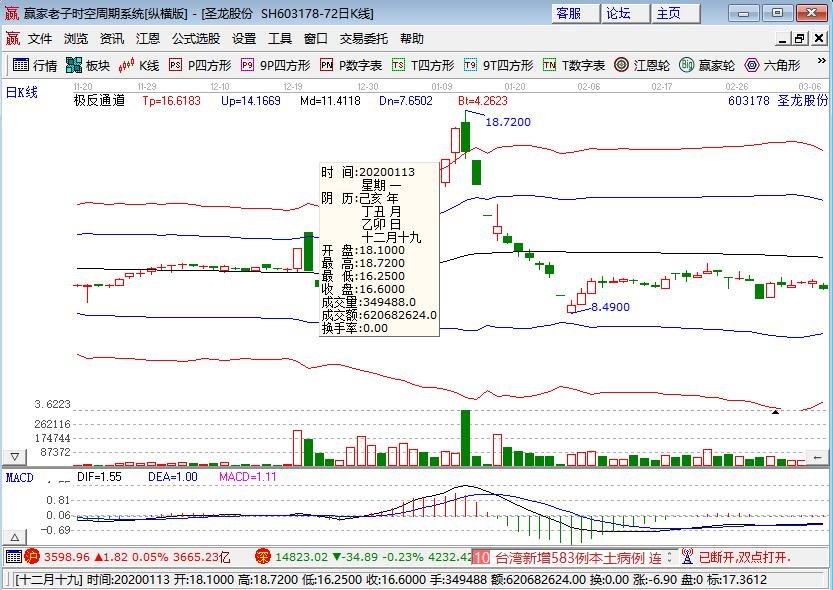Viewport: 833px width, 590px height.
Task: Open the 江恩轮 Gann wheel
Action: [x=642, y=65]
